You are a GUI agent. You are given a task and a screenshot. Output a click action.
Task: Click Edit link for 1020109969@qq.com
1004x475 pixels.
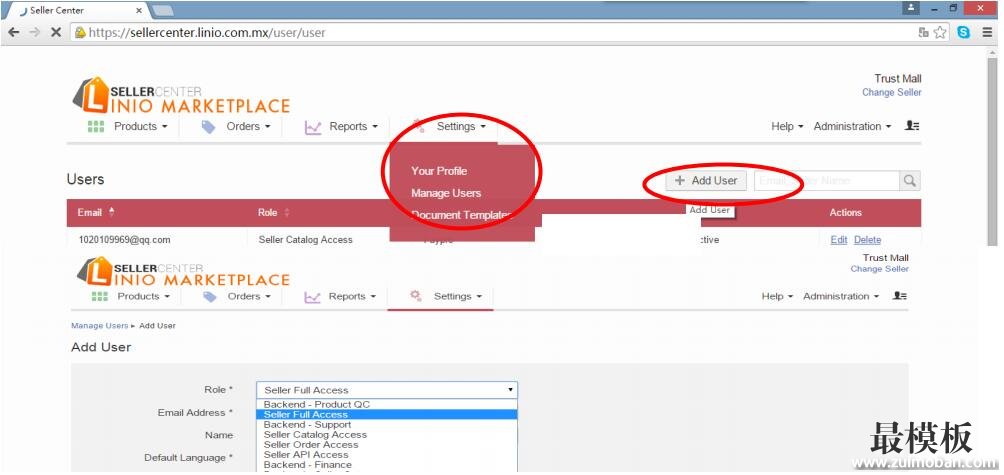(838, 239)
